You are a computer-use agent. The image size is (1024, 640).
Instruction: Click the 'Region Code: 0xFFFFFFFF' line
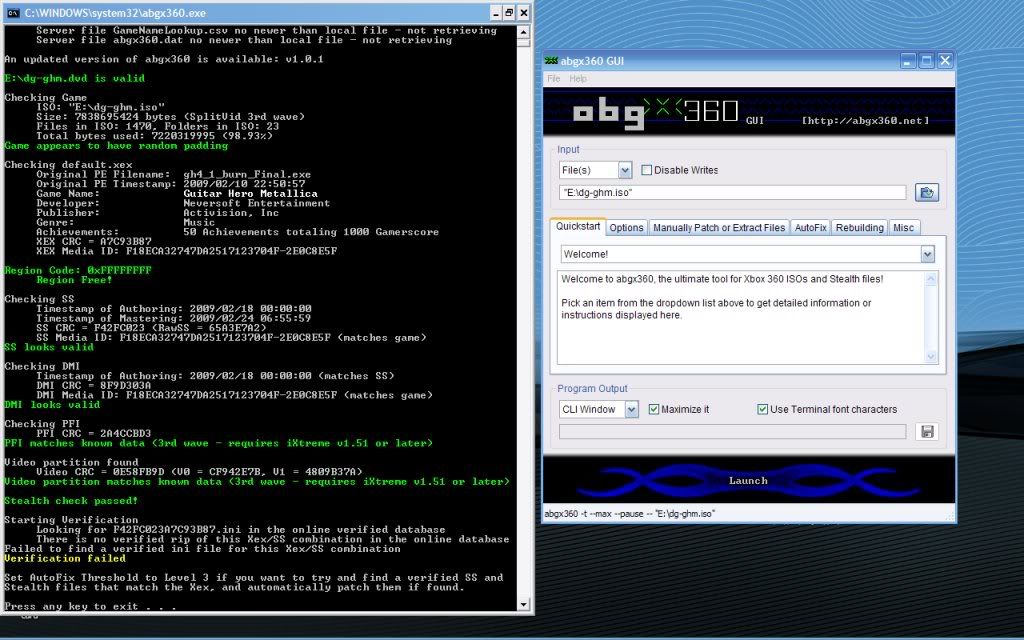[78, 270]
